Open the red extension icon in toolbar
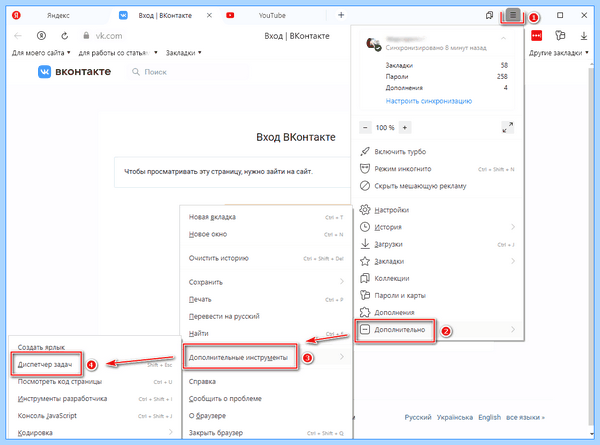 536,36
